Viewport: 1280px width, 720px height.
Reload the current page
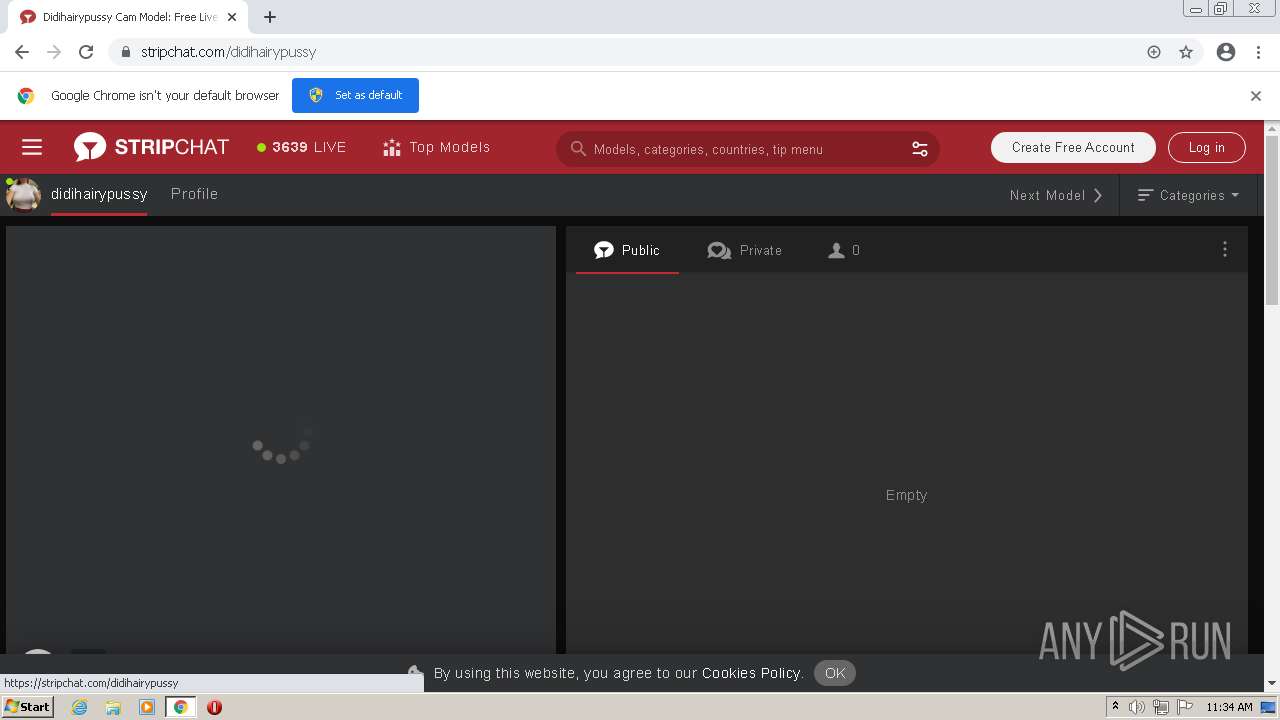click(x=86, y=52)
